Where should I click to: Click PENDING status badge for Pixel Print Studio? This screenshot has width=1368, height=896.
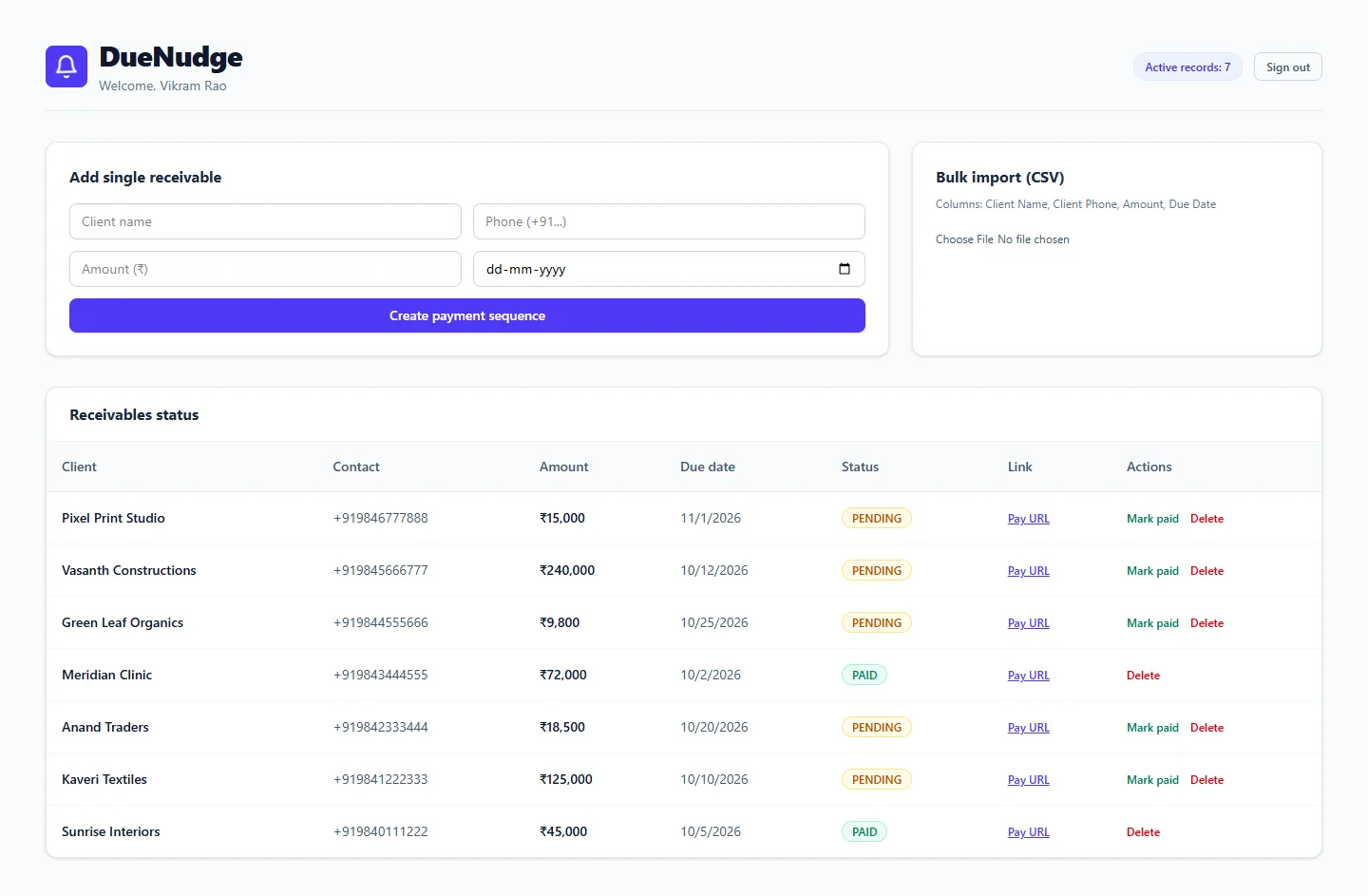(876, 518)
